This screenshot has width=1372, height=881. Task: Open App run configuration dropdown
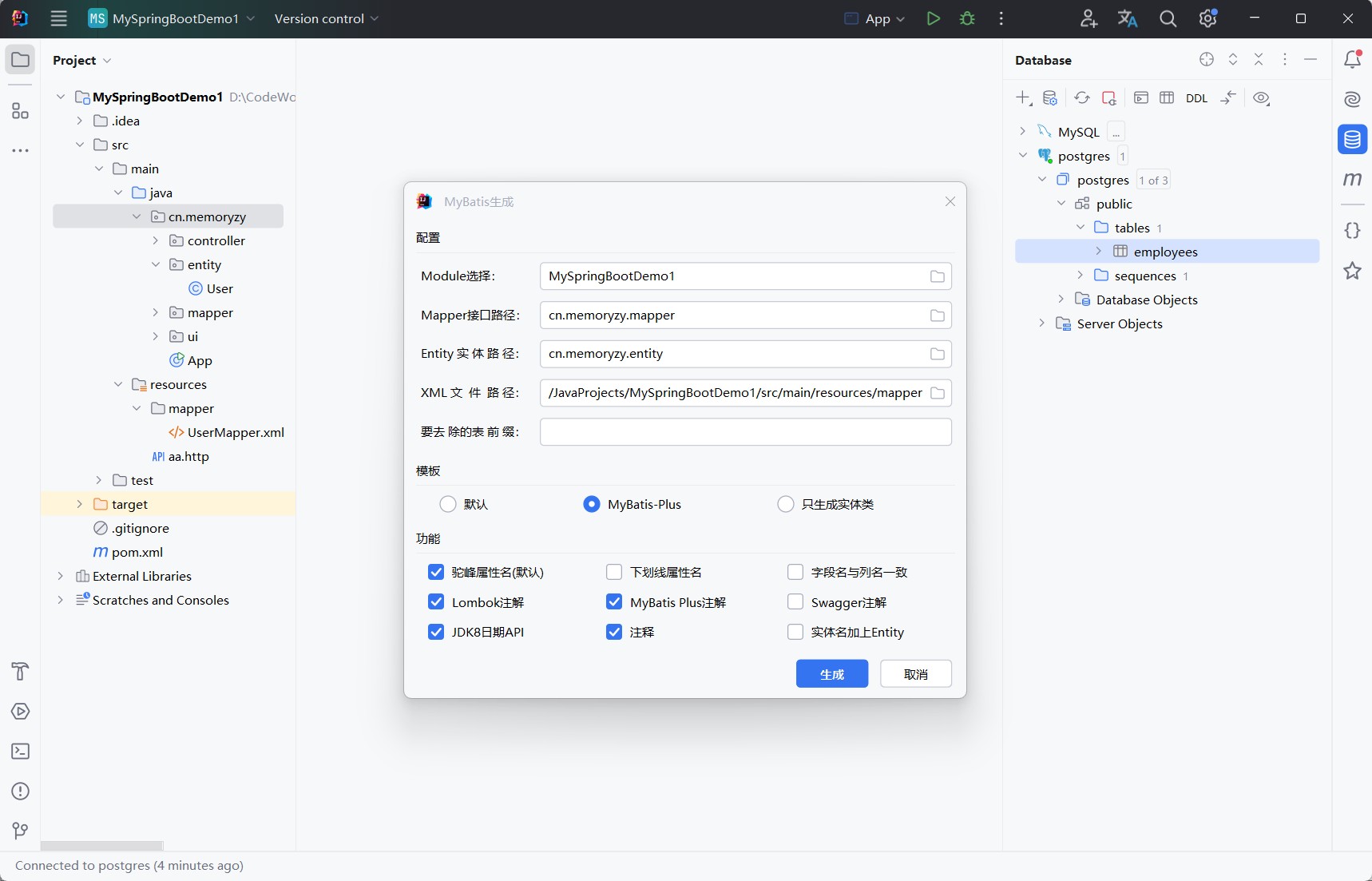(x=874, y=18)
